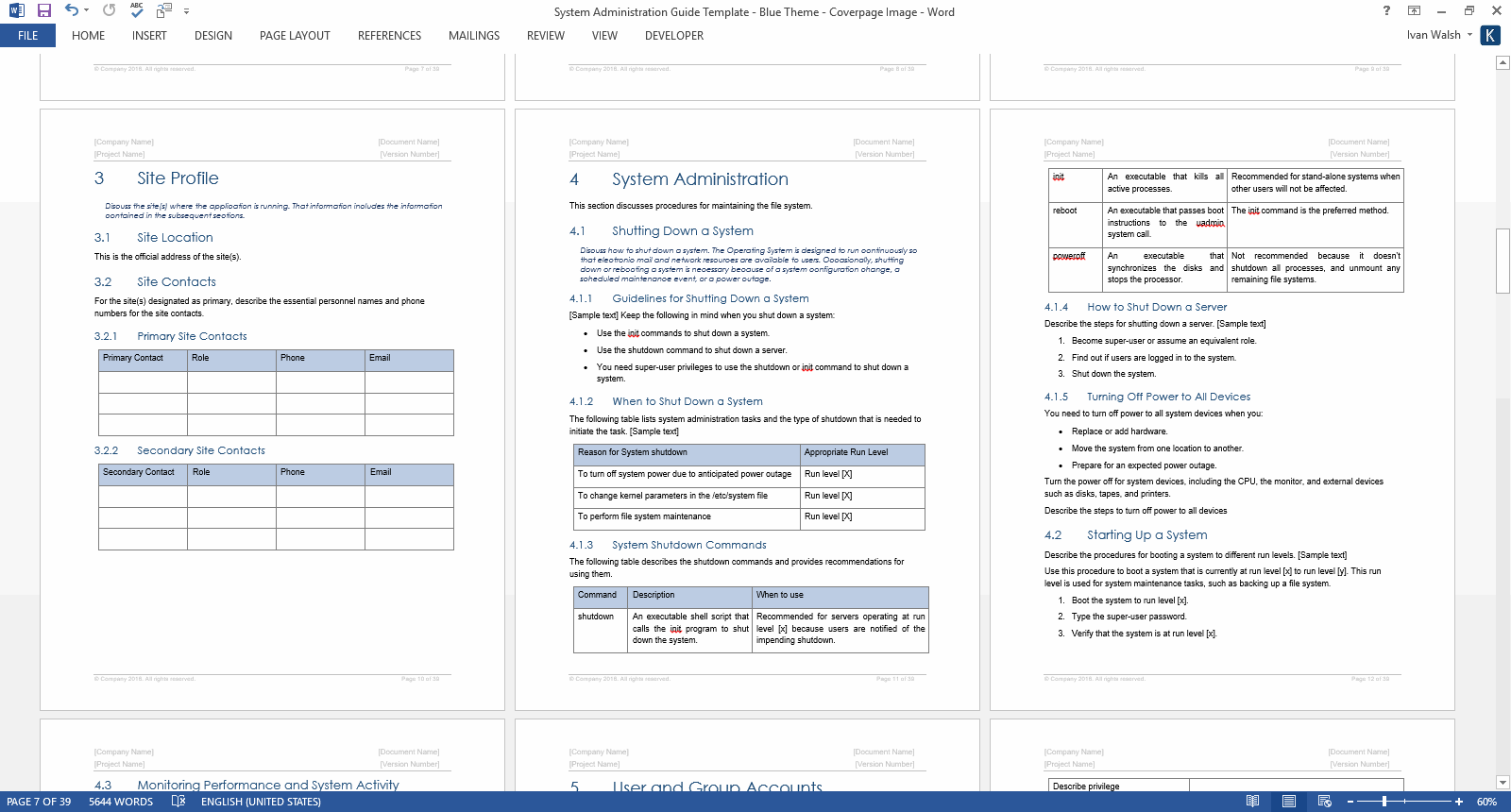Screen dimensions: 1511x812
Task: Open the DEVELOPER ribbon tab
Action: point(674,36)
